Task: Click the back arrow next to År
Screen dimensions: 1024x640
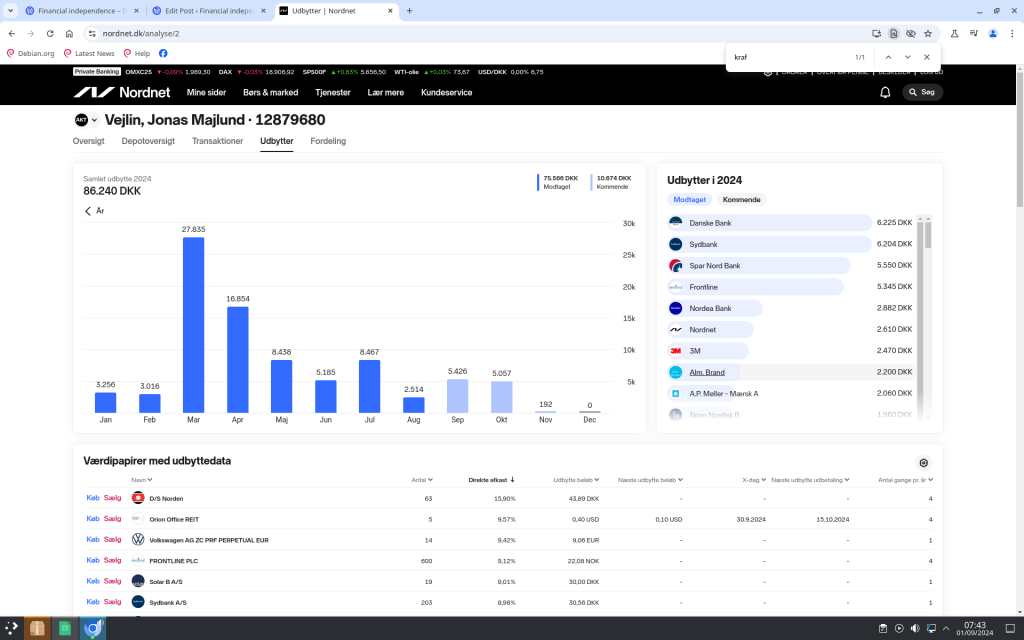Action: tap(88, 211)
